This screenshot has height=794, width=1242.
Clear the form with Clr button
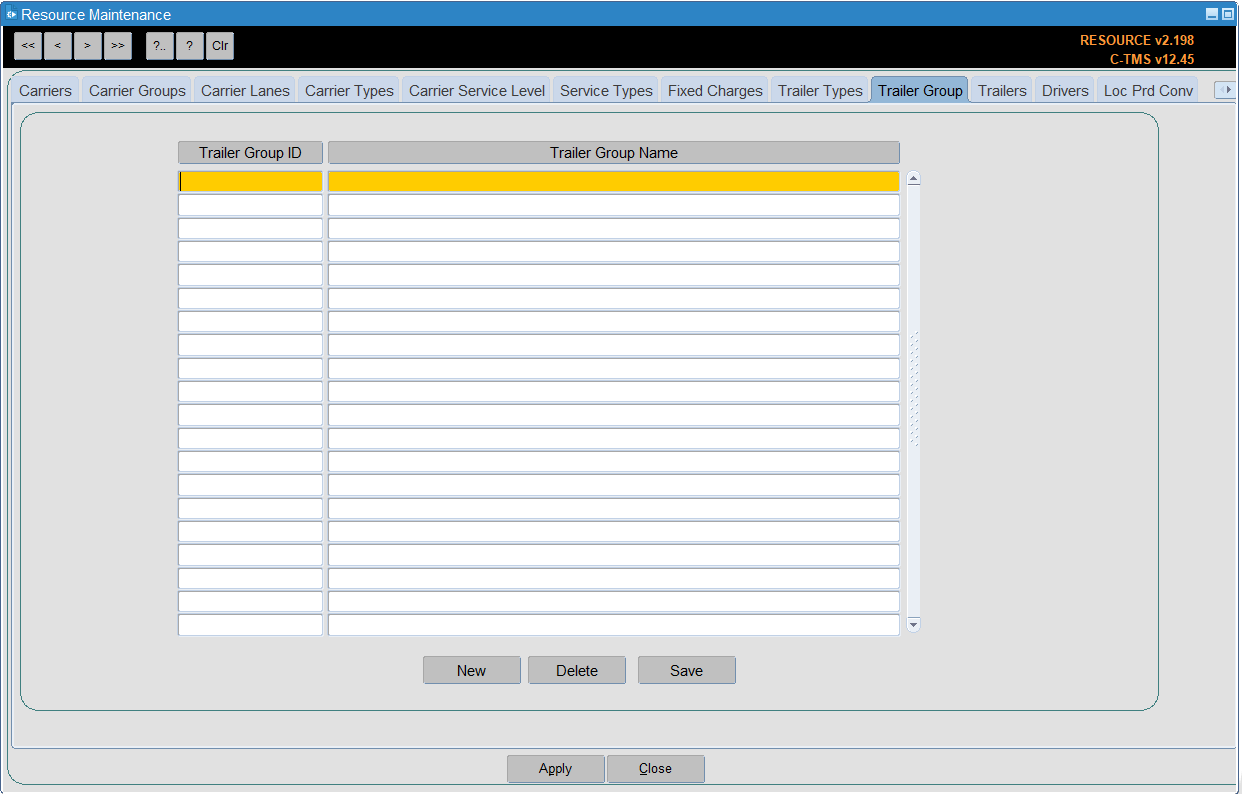coord(220,46)
